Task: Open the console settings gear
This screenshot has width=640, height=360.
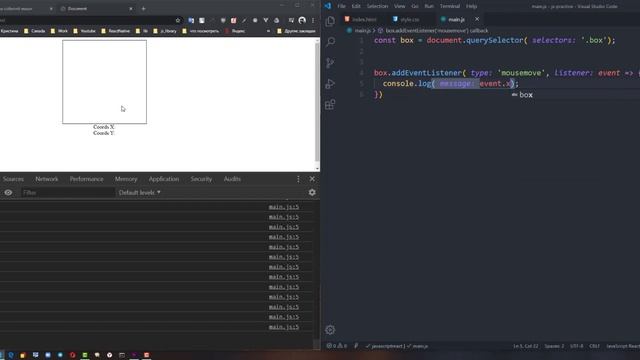Action: [312, 192]
